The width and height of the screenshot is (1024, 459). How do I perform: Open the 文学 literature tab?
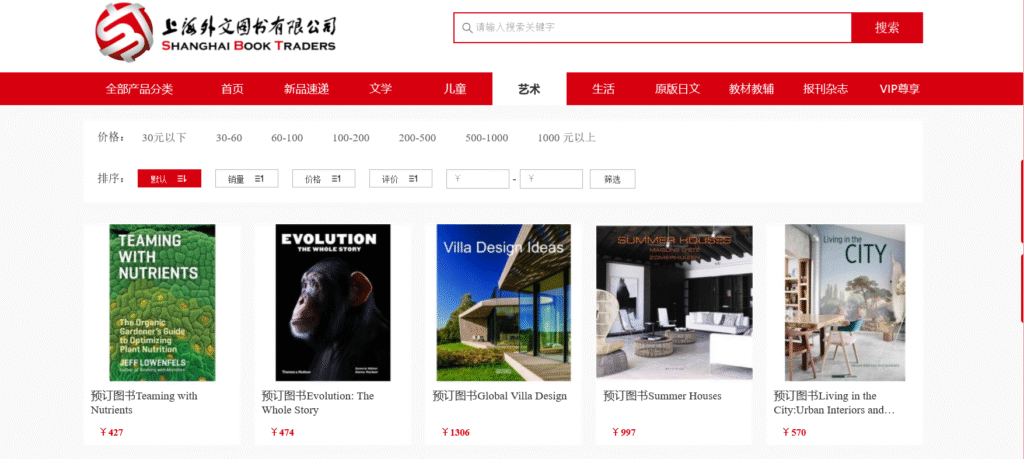(381, 89)
